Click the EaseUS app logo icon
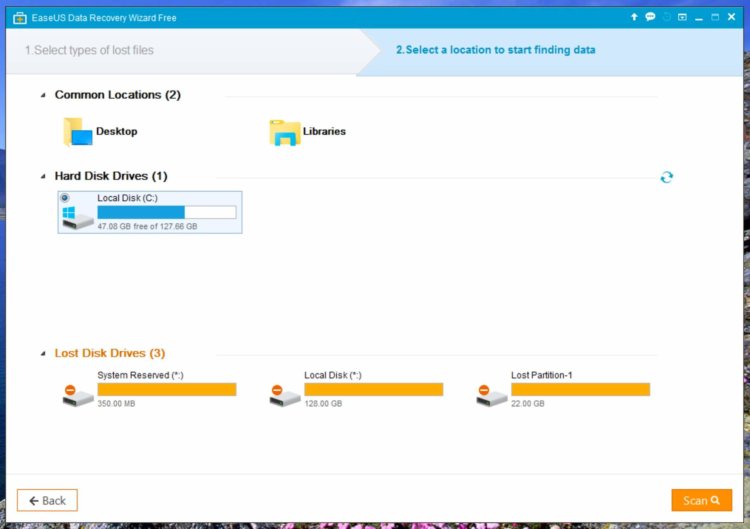The width and height of the screenshot is (750, 529). pyautogui.click(x=20, y=18)
